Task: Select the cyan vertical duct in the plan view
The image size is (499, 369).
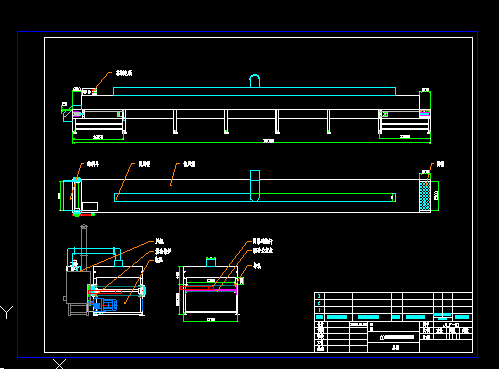Action: pos(255,186)
